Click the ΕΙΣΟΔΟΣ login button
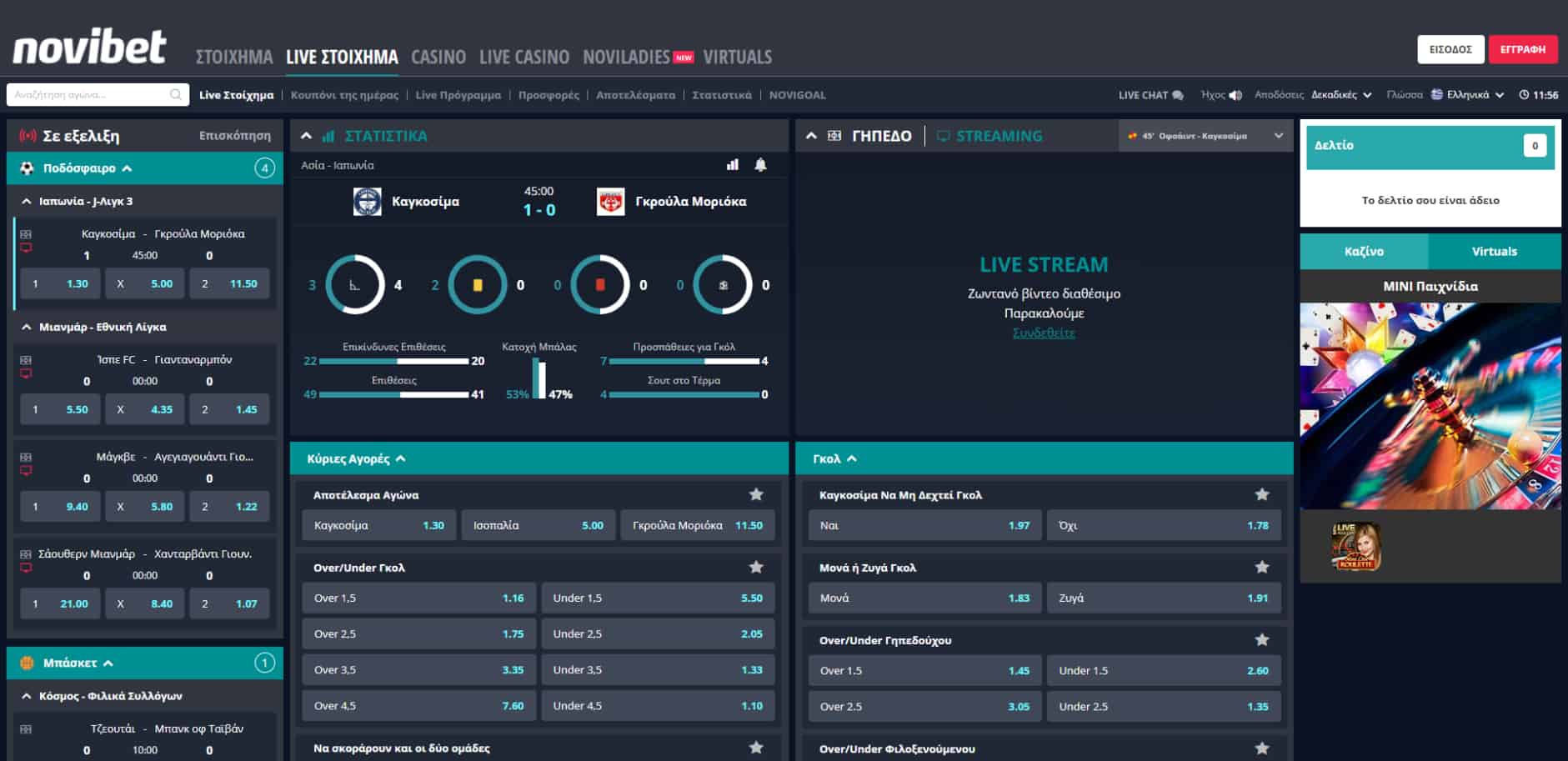The height and width of the screenshot is (761, 1568). [x=1450, y=49]
